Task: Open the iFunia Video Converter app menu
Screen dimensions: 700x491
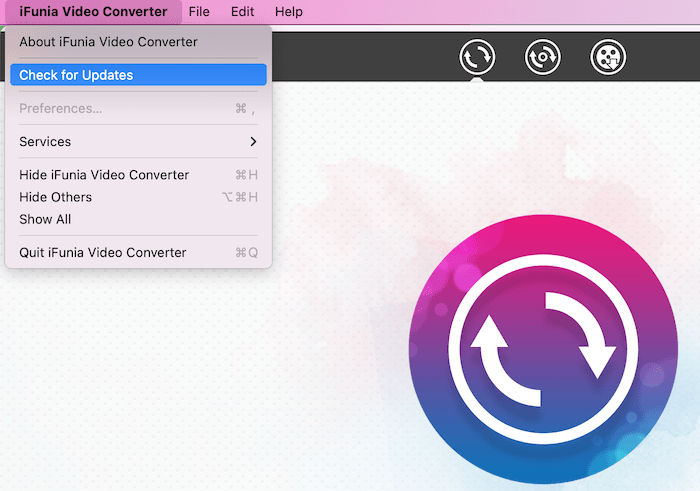Action: (x=93, y=12)
